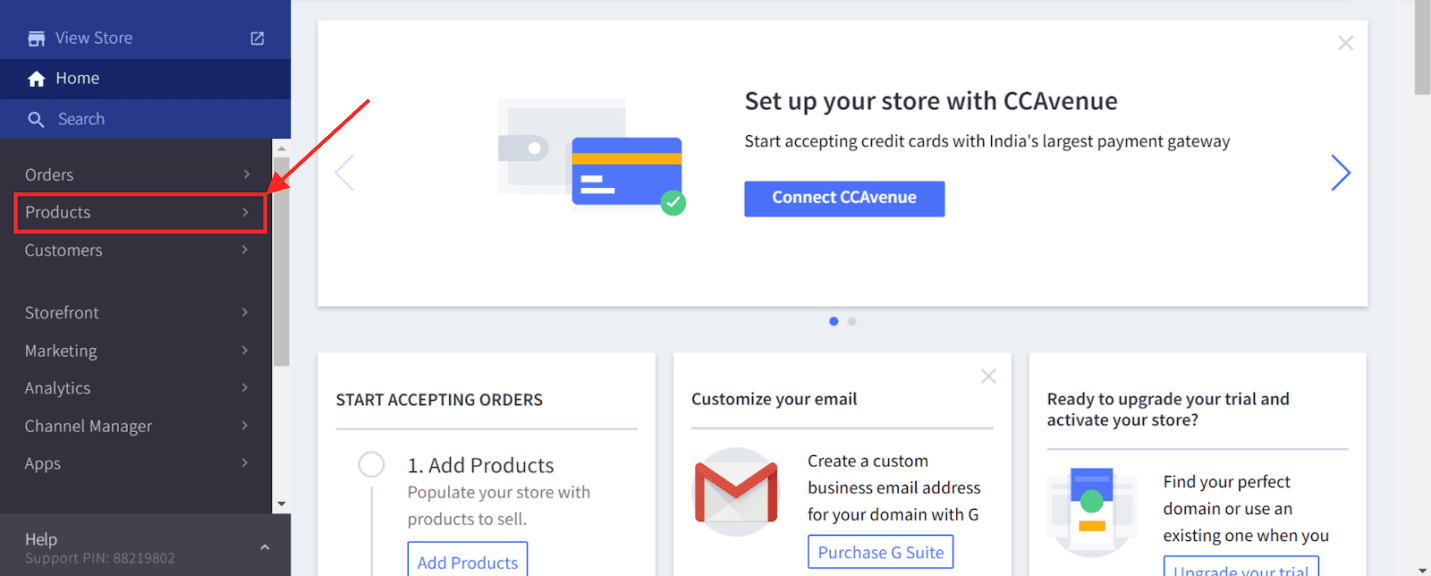This screenshot has width=1431, height=576.
Task: Click the View Store link
Action: (94, 38)
